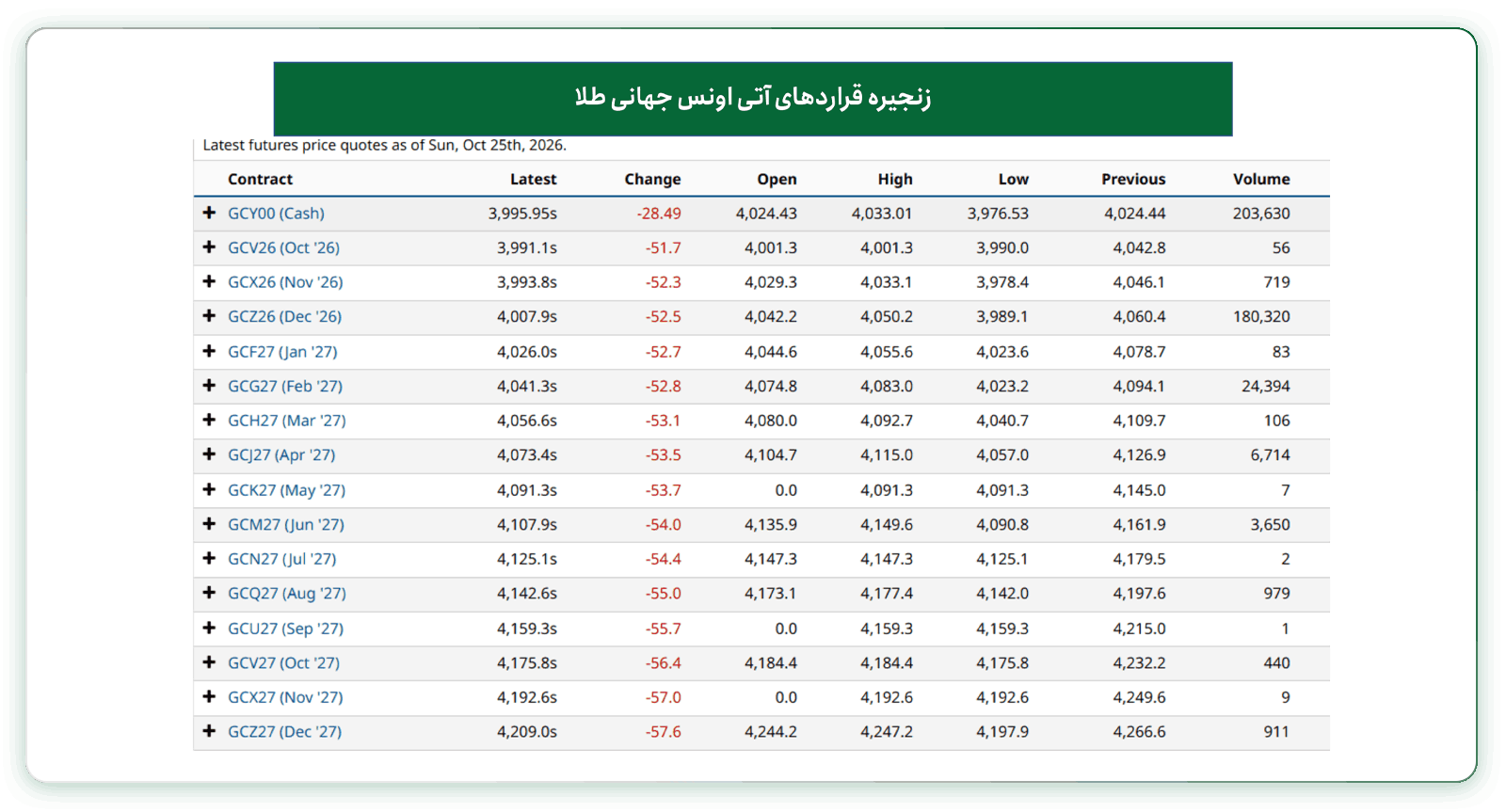Expand the GCV27 (Oct '27) row
Screen dimensions: 1506x812
click(x=209, y=662)
